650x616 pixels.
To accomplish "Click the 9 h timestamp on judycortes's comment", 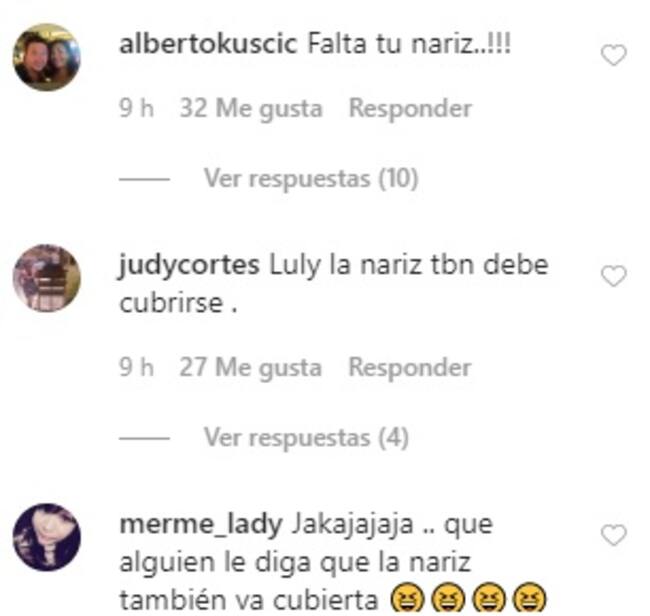I will [x=136, y=367].
